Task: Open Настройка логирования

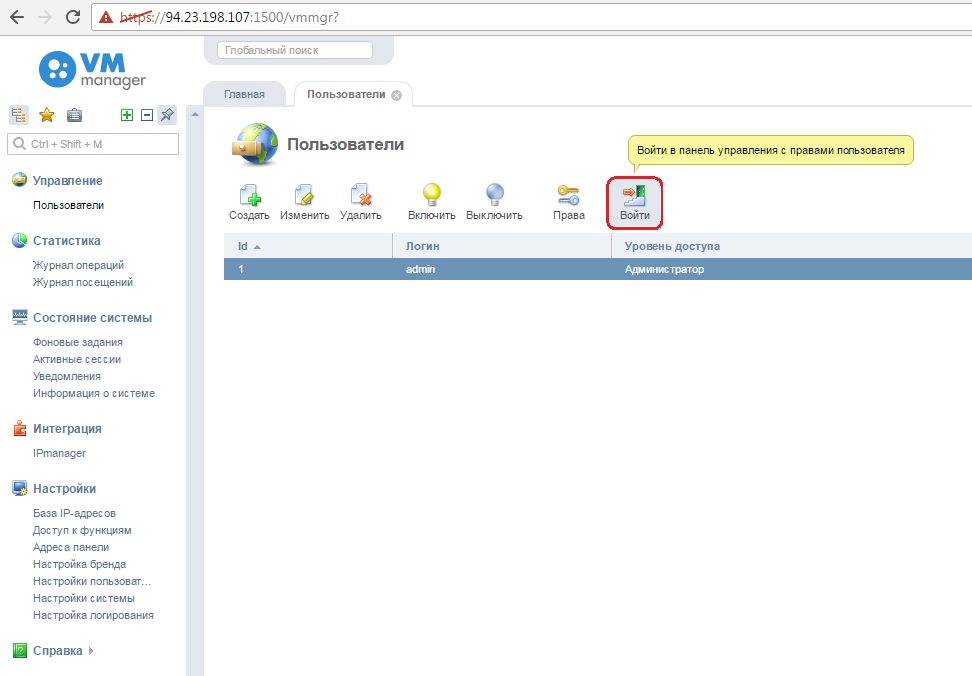Action: coord(93,615)
